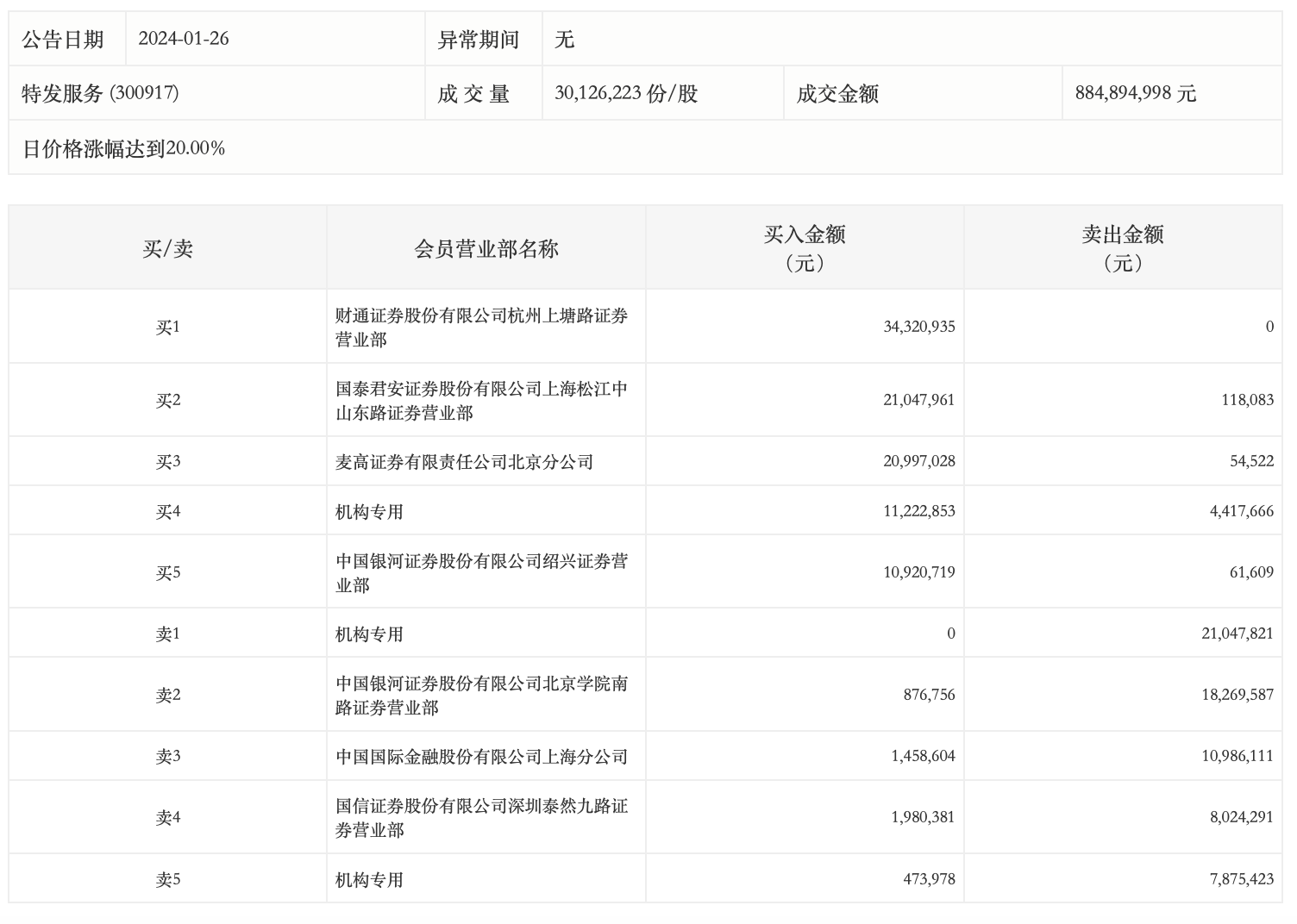Select 财通证券 杭州上塘路证券营业部 branch name
The width and height of the screenshot is (1297, 924).
point(481,328)
